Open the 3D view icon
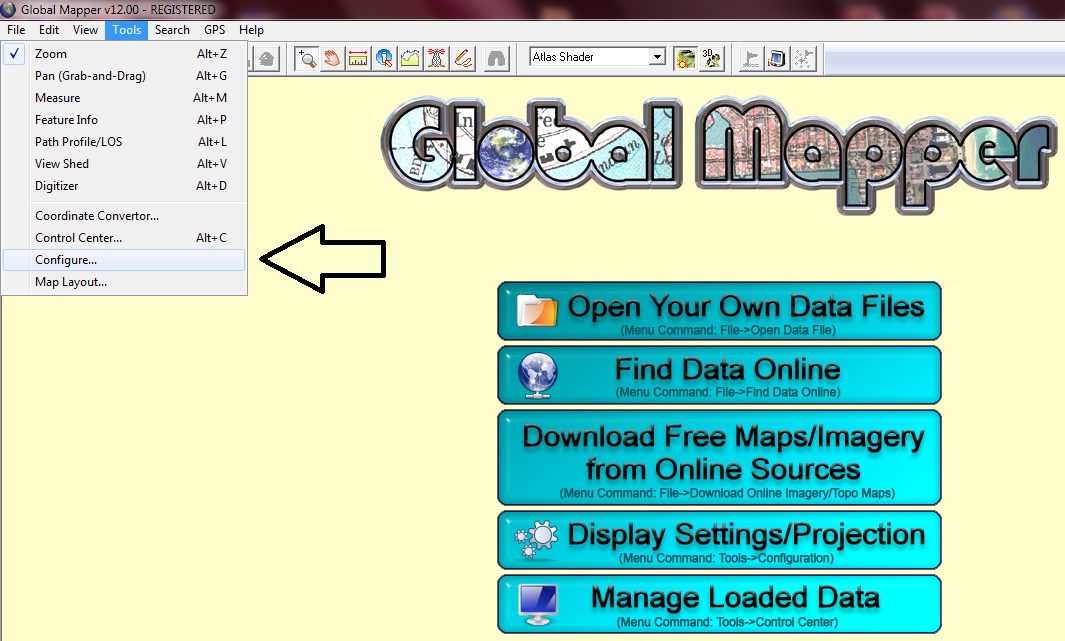The width and height of the screenshot is (1065, 641). pyautogui.click(x=712, y=58)
